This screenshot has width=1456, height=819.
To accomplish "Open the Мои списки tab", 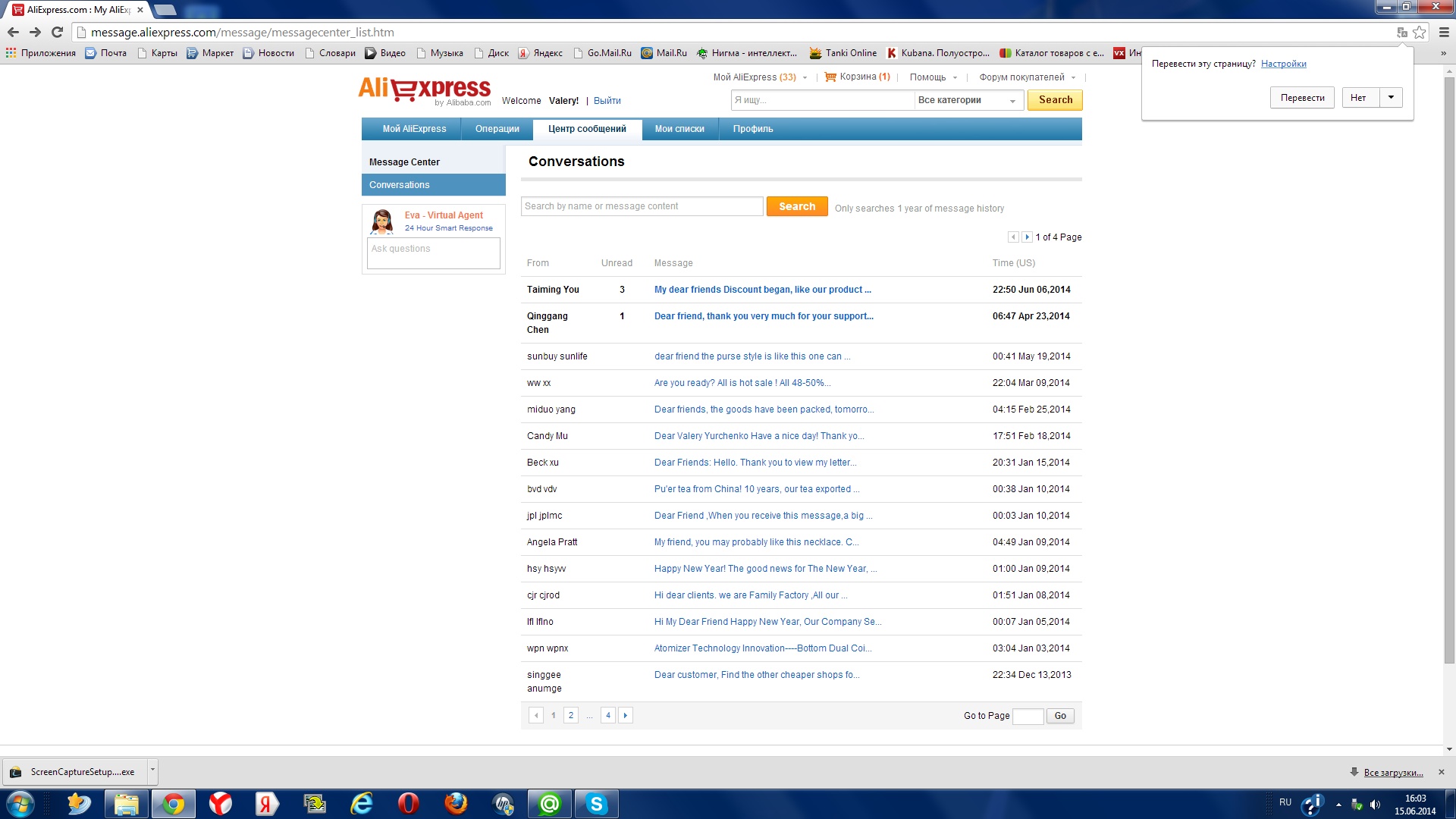I will pyautogui.click(x=679, y=129).
